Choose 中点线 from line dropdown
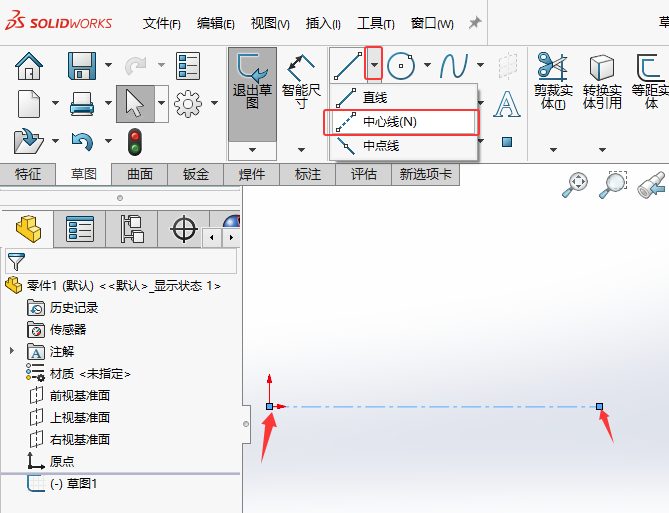 tap(403, 146)
